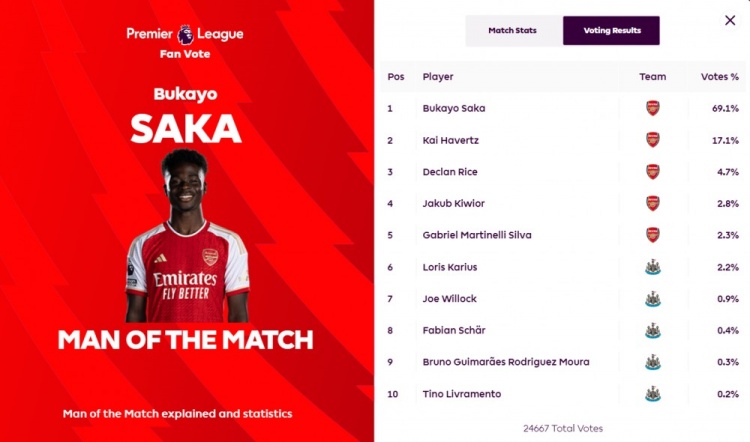Click Gabriel Martinelli Silva player name
Viewport: 750px width, 442px height.
click(477, 235)
